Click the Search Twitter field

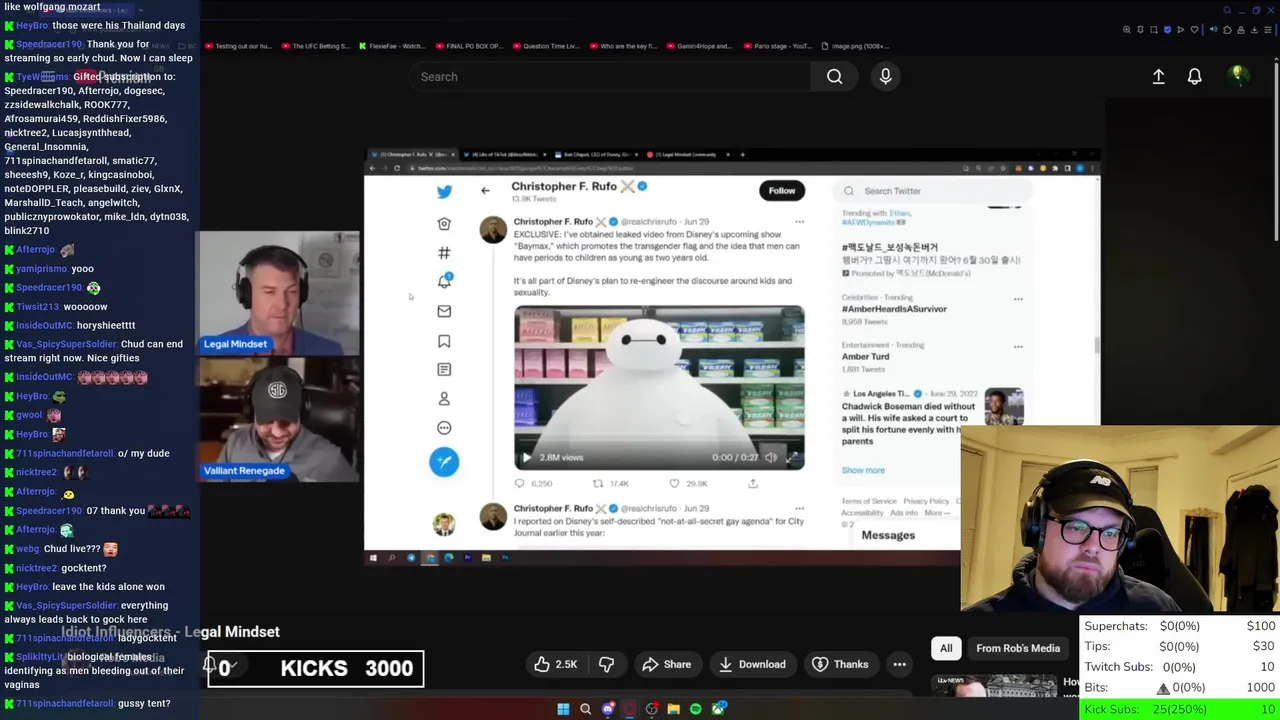coord(930,191)
